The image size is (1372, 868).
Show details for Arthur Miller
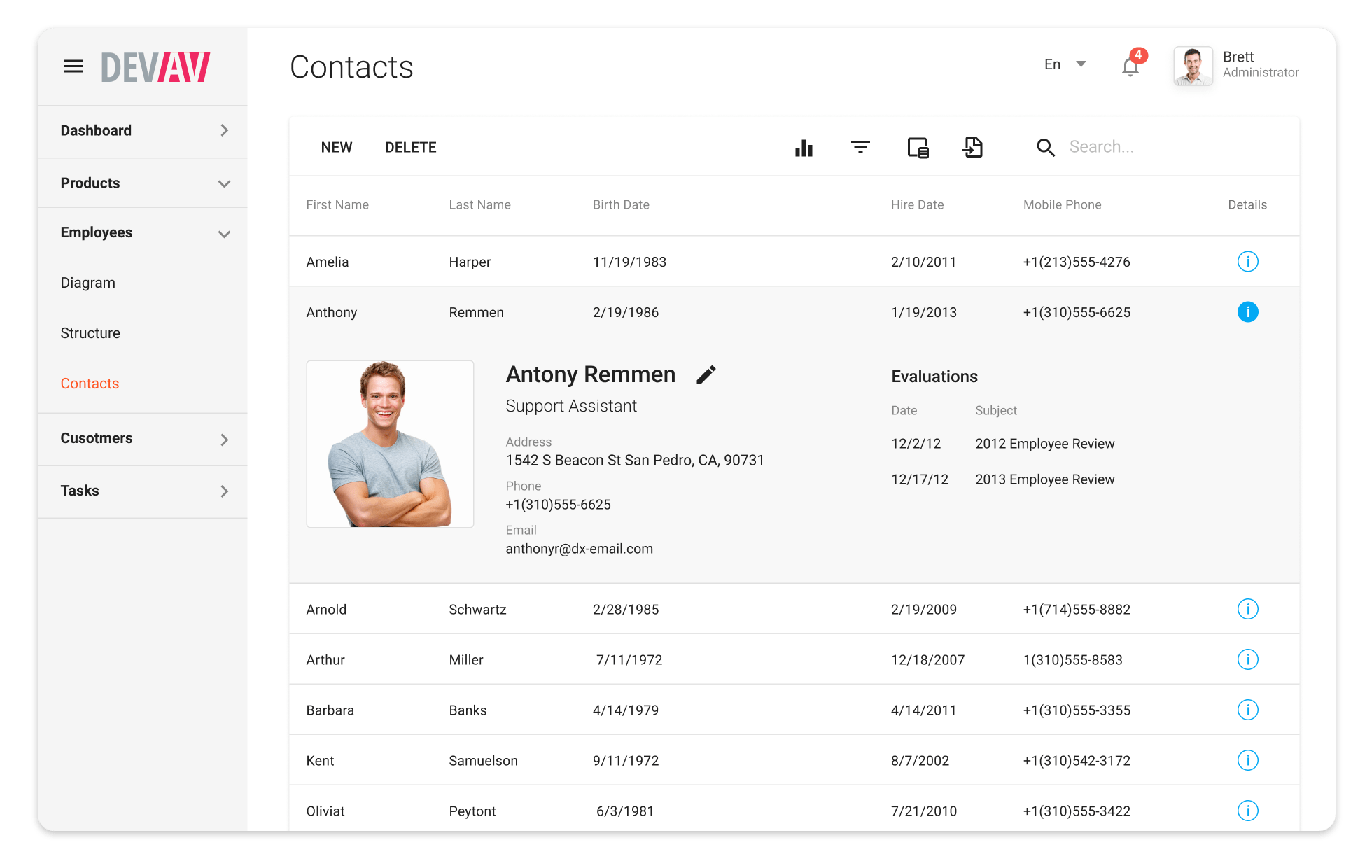(x=1247, y=659)
